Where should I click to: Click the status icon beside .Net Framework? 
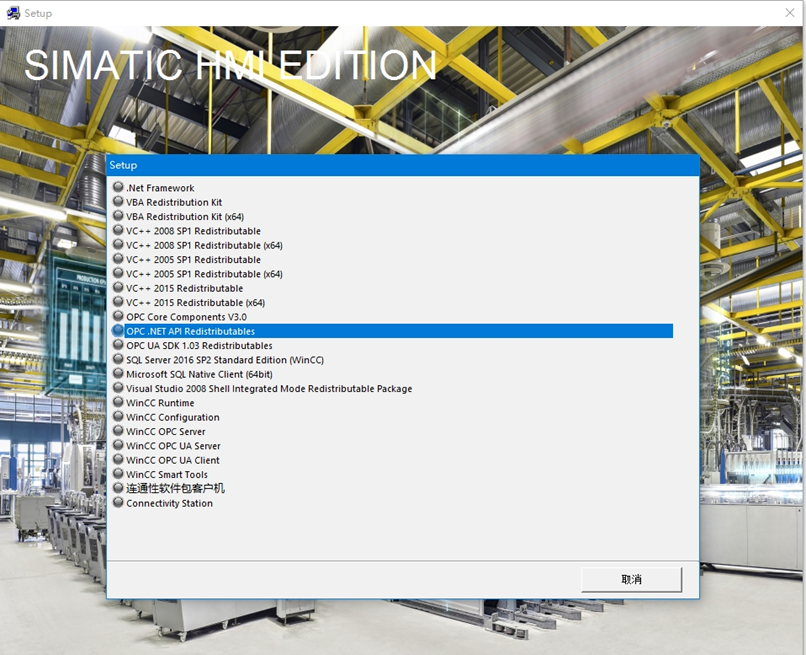click(118, 187)
